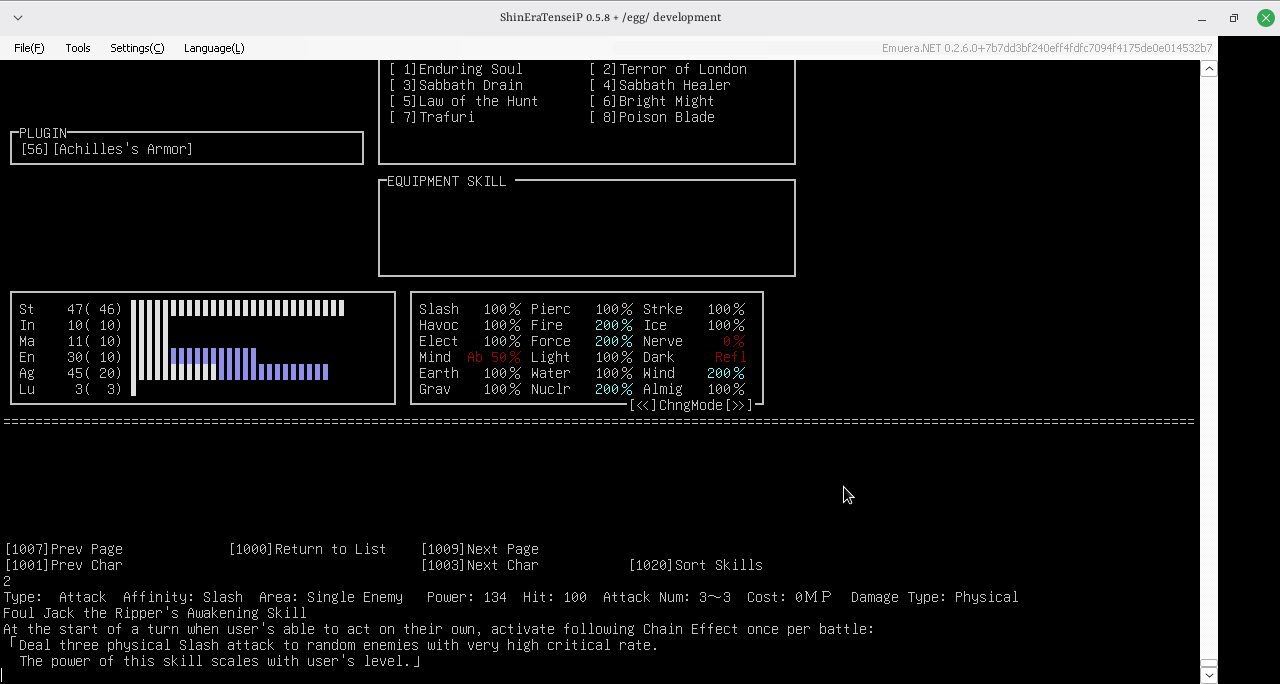The height and width of the screenshot is (684, 1280).
Task: Open the Settings menu
Action: [x=137, y=48]
